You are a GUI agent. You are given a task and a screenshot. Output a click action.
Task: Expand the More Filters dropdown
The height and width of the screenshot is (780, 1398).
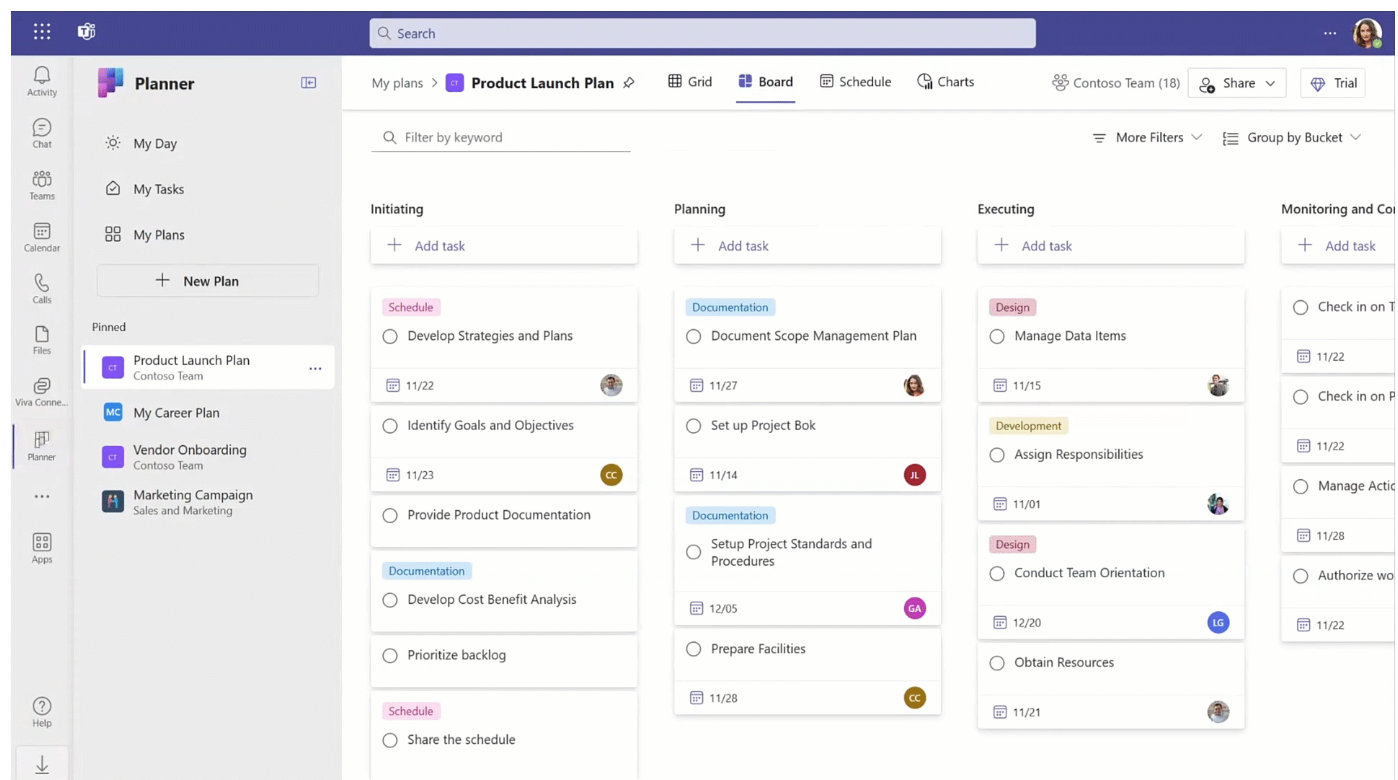(x=1147, y=138)
